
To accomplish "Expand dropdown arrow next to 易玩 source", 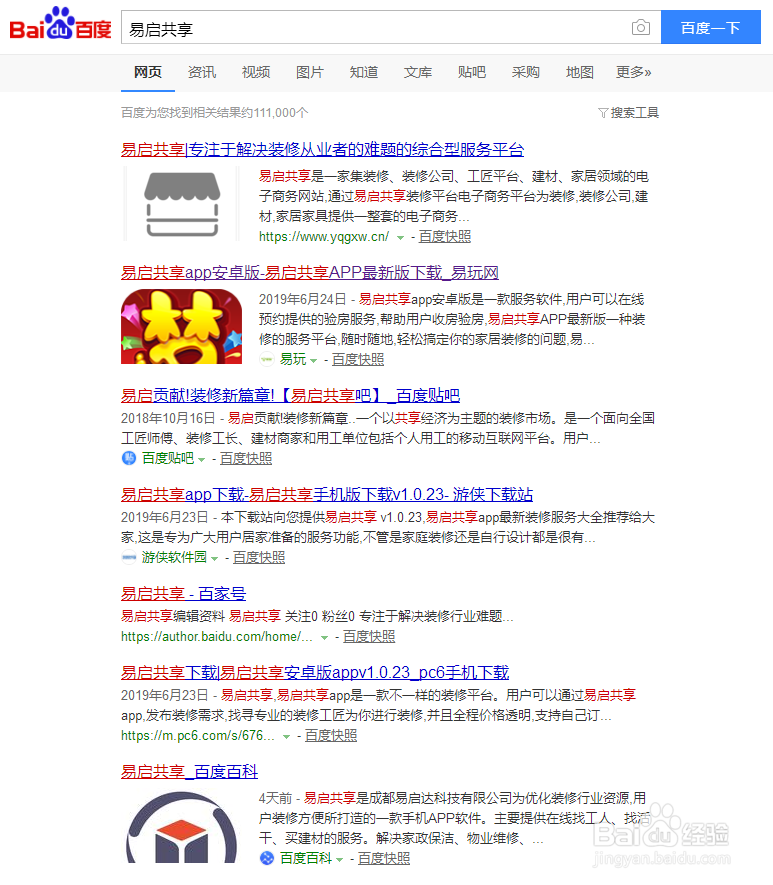I will (x=314, y=361).
